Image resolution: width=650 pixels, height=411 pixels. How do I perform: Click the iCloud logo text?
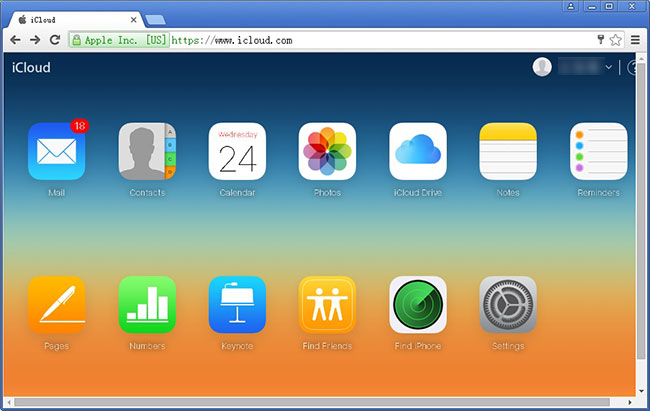[31, 68]
